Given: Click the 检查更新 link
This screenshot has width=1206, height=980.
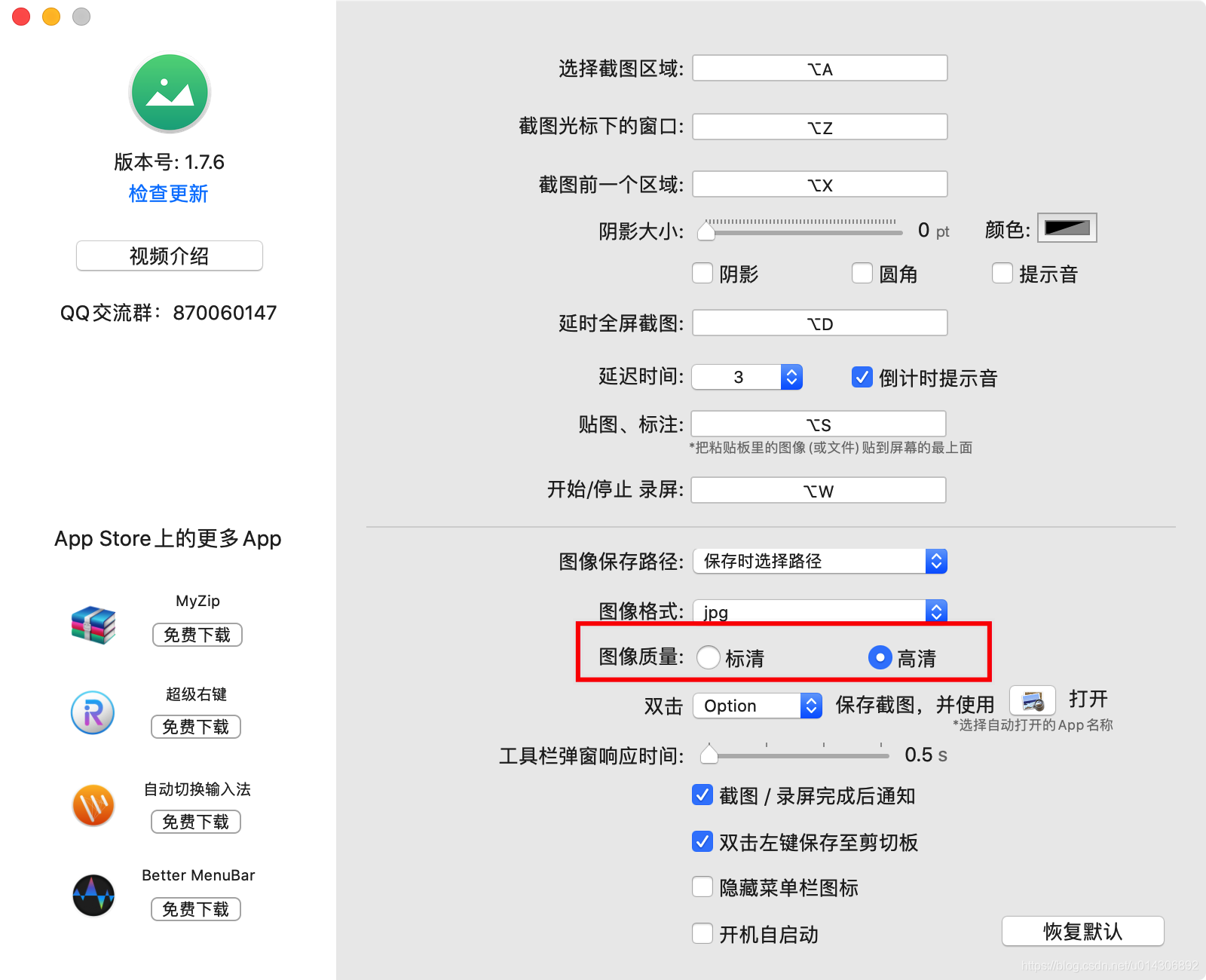Looking at the screenshot, I should tap(169, 194).
